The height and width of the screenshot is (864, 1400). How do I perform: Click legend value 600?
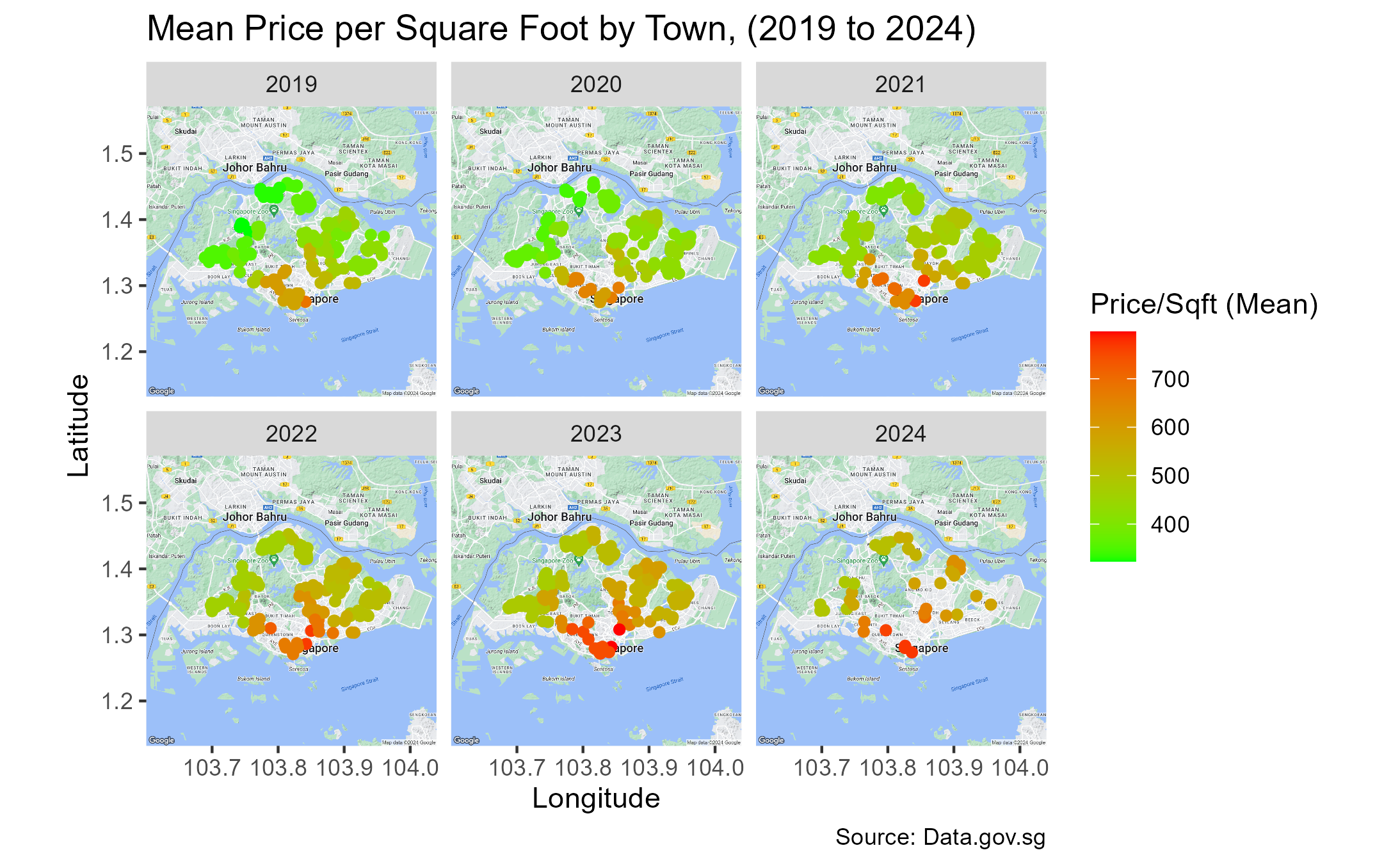[1170, 428]
